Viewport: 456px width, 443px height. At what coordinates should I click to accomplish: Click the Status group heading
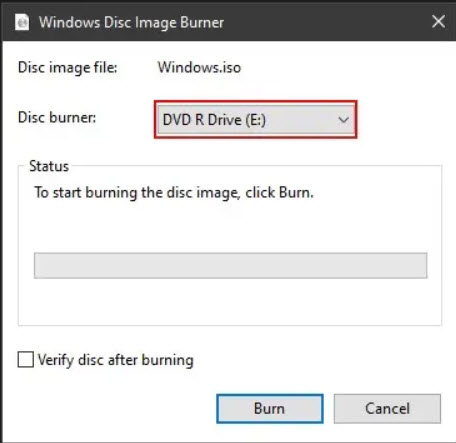pyautogui.click(x=49, y=166)
